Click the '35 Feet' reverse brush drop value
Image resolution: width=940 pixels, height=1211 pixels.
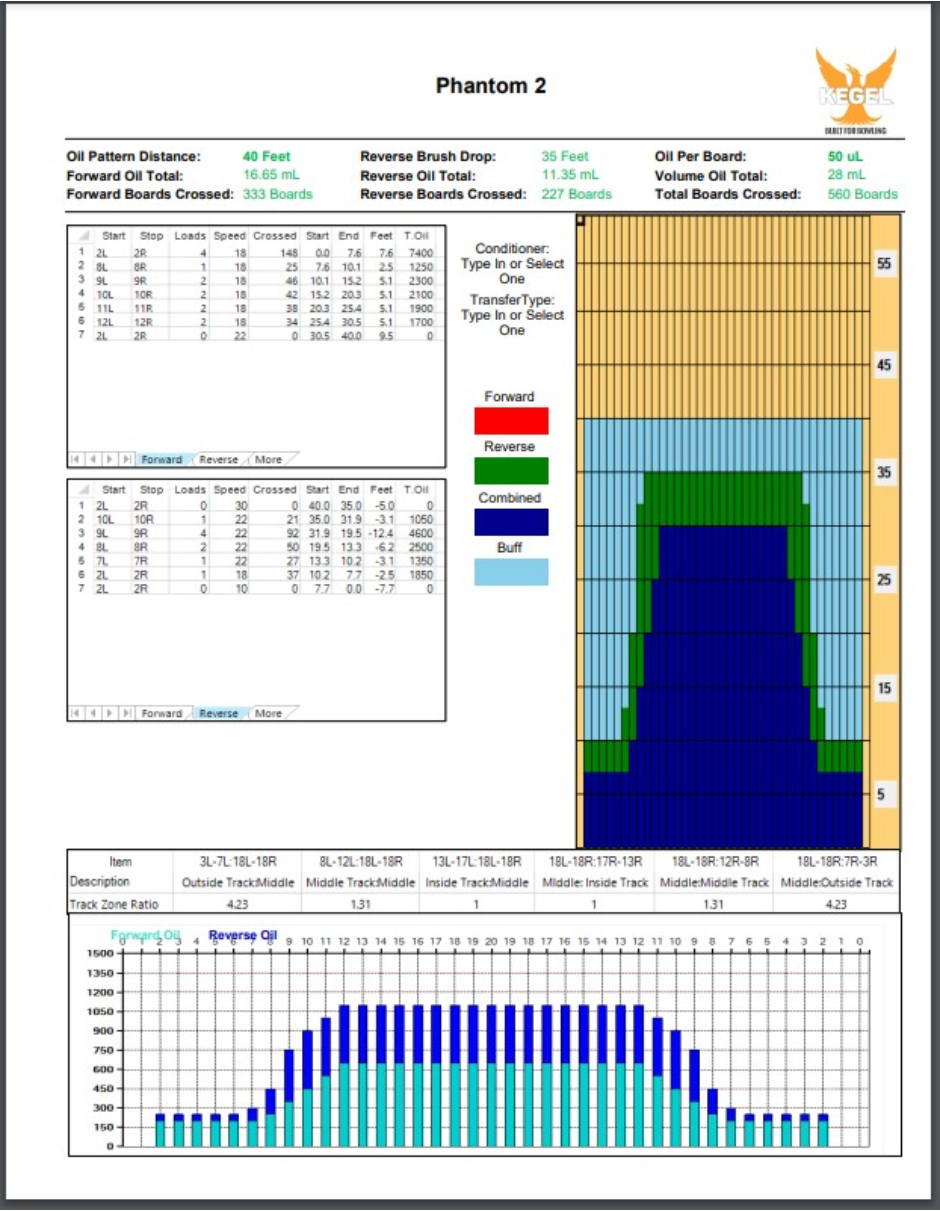[x=565, y=157]
